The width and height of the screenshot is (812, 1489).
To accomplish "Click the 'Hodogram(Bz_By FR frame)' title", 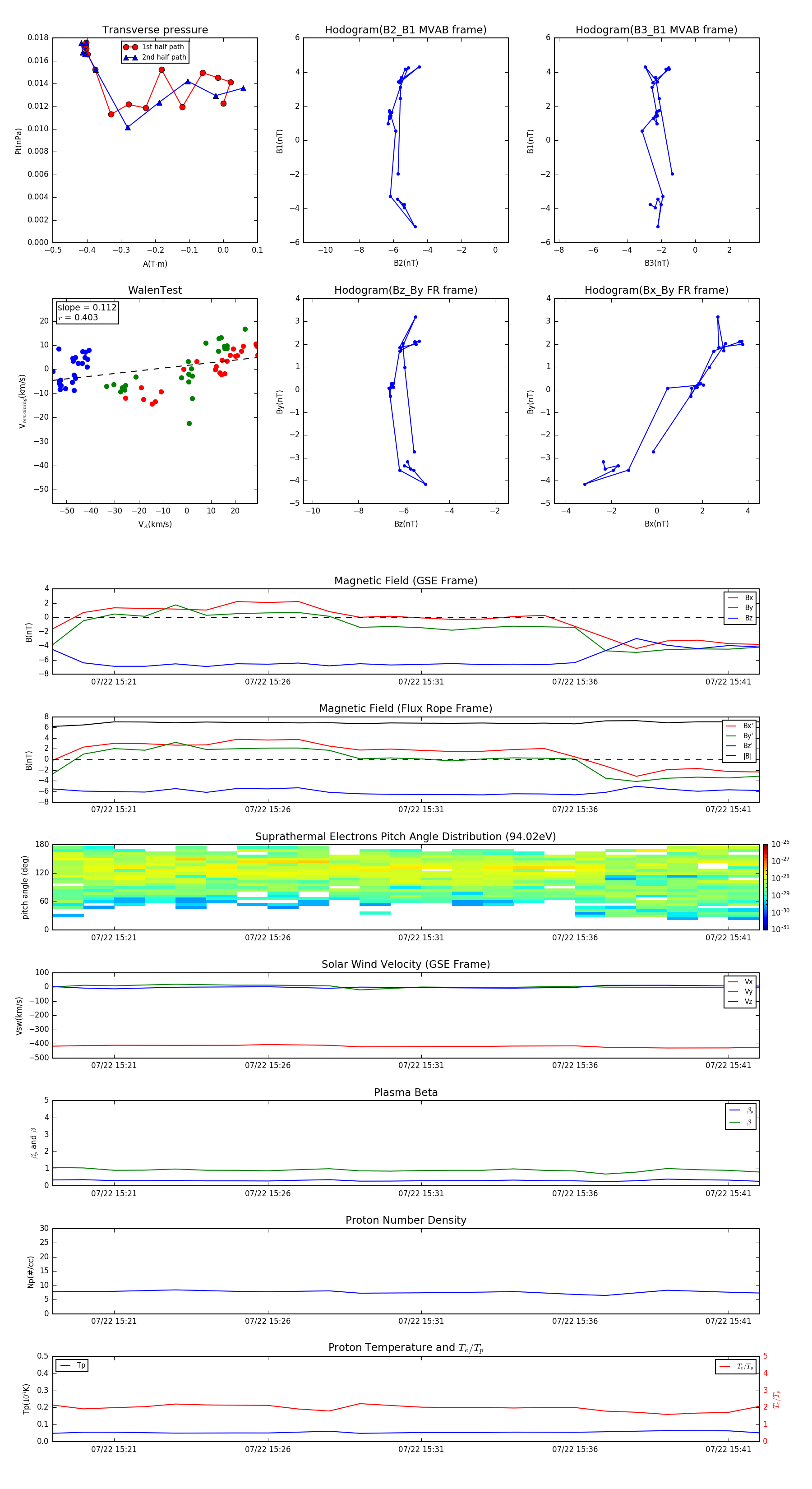I will (406, 290).
